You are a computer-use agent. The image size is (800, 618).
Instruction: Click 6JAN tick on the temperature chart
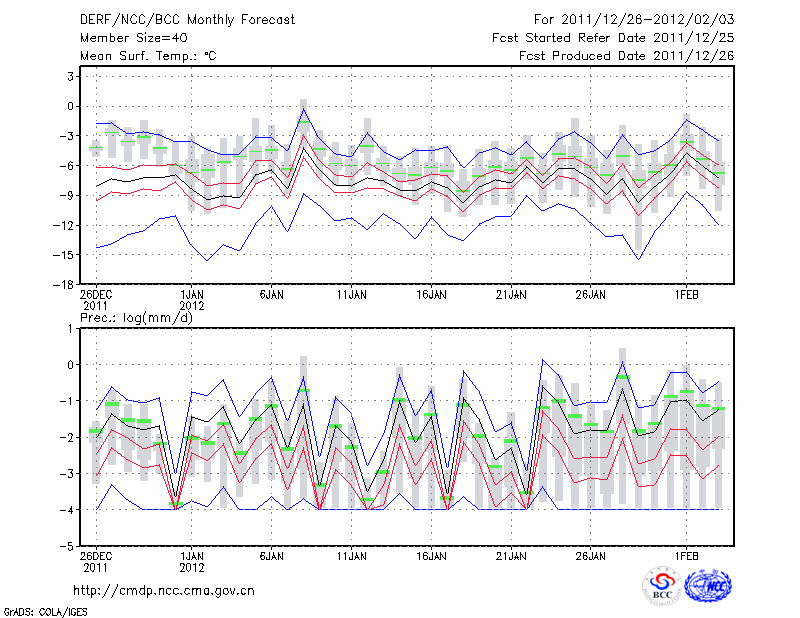271,295
